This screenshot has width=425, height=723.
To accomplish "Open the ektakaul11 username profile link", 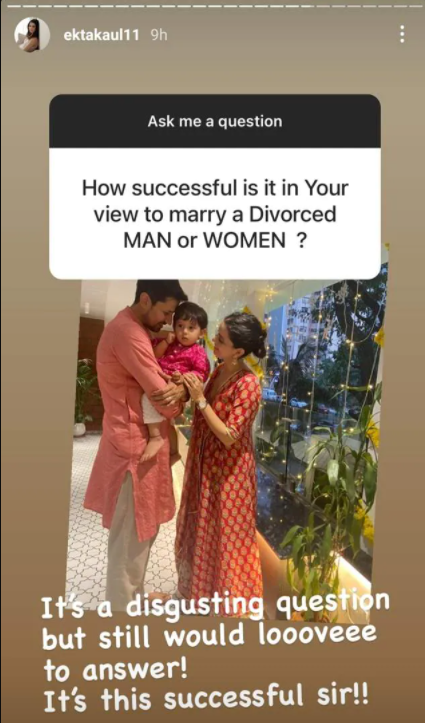I will pyautogui.click(x=101, y=36).
